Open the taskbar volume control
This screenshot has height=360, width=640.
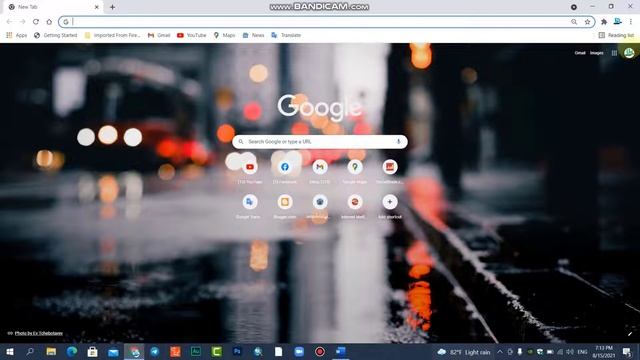(570, 352)
